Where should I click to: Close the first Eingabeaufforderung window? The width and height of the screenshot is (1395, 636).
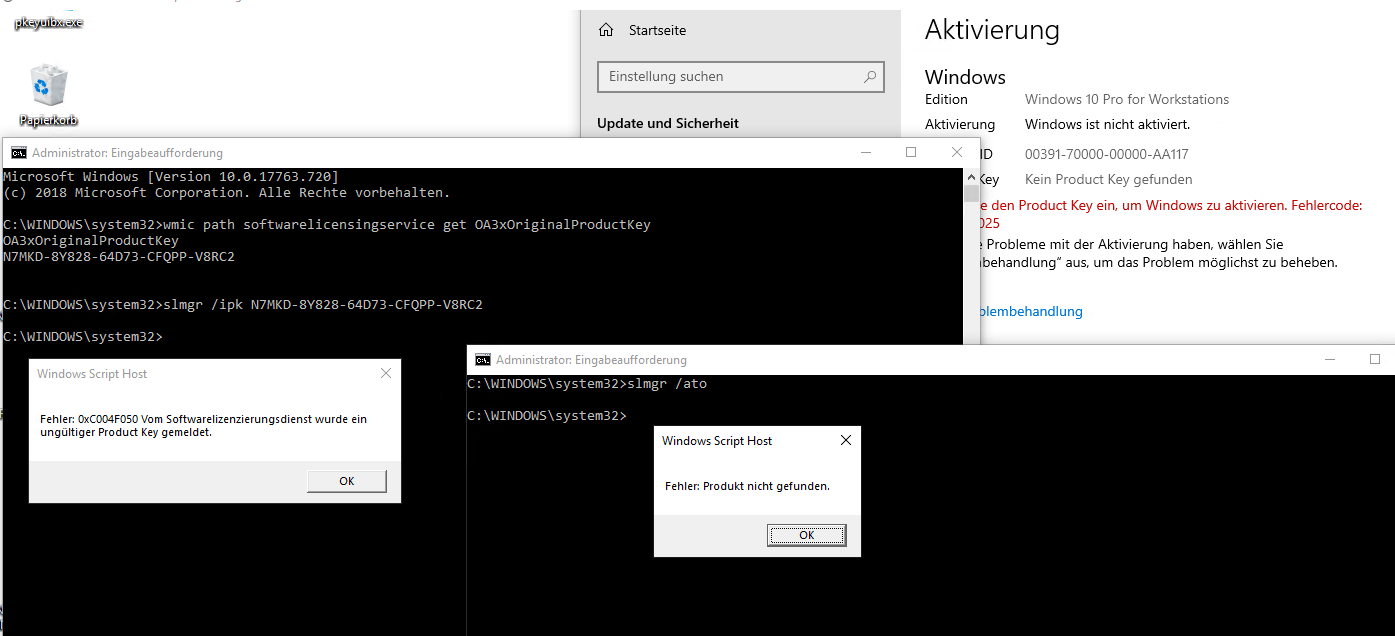coord(958,152)
